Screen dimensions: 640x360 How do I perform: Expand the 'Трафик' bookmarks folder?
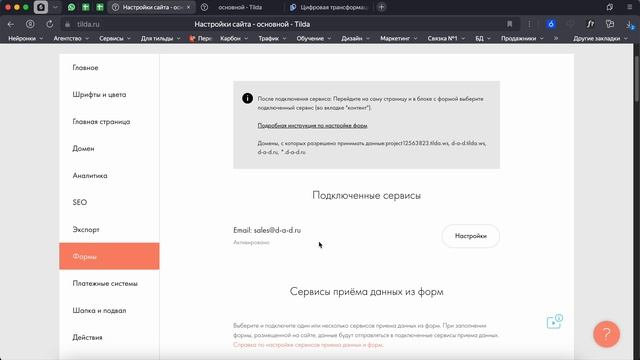[272, 38]
